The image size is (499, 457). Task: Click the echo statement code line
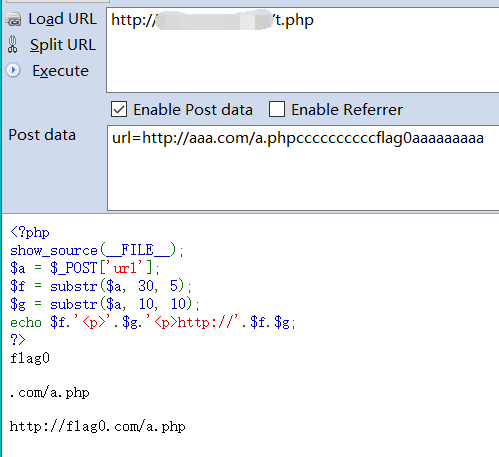[153, 322]
